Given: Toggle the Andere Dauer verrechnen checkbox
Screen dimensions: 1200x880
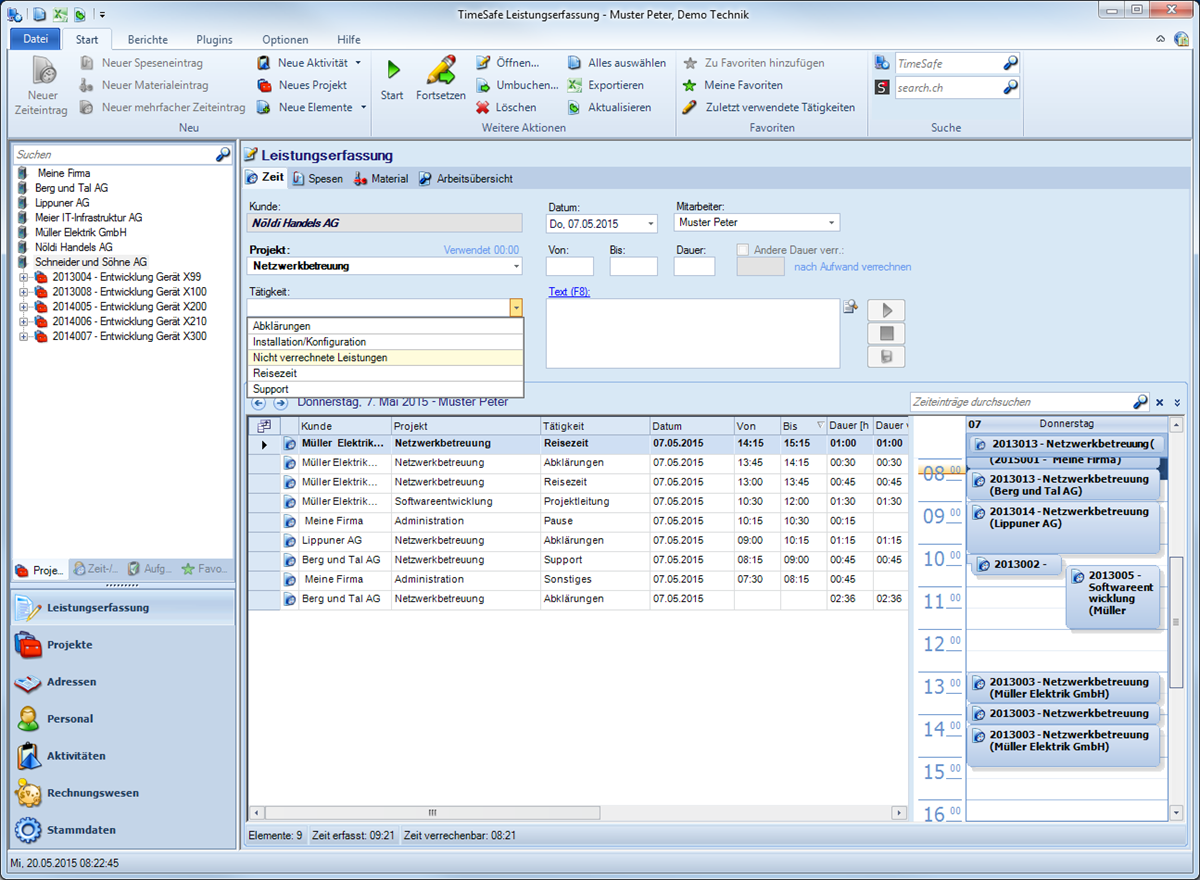Looking at the screenshot, I should pyautogui.click(x=743, y=250).
